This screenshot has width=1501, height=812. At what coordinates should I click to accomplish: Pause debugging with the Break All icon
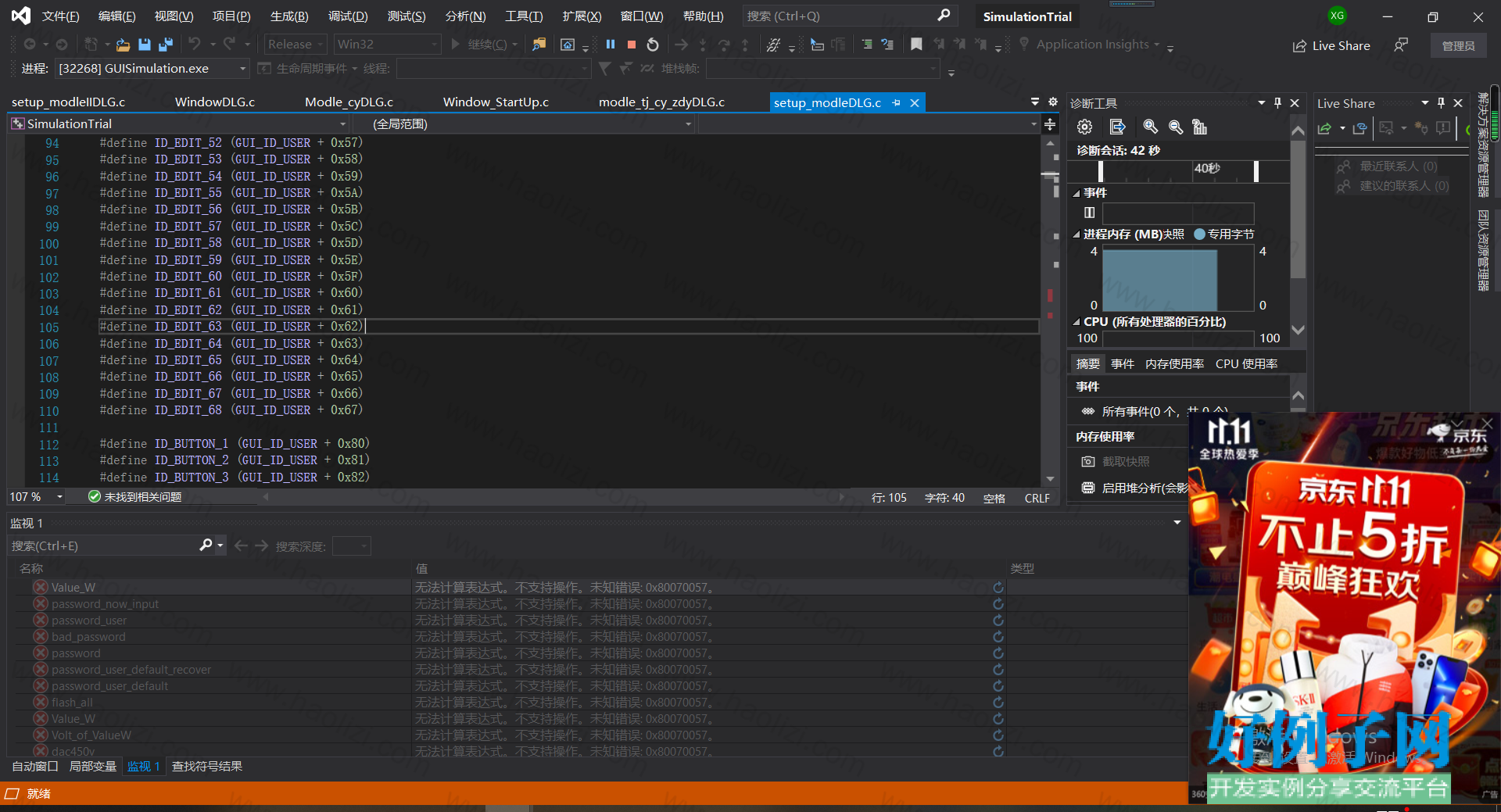611,45
